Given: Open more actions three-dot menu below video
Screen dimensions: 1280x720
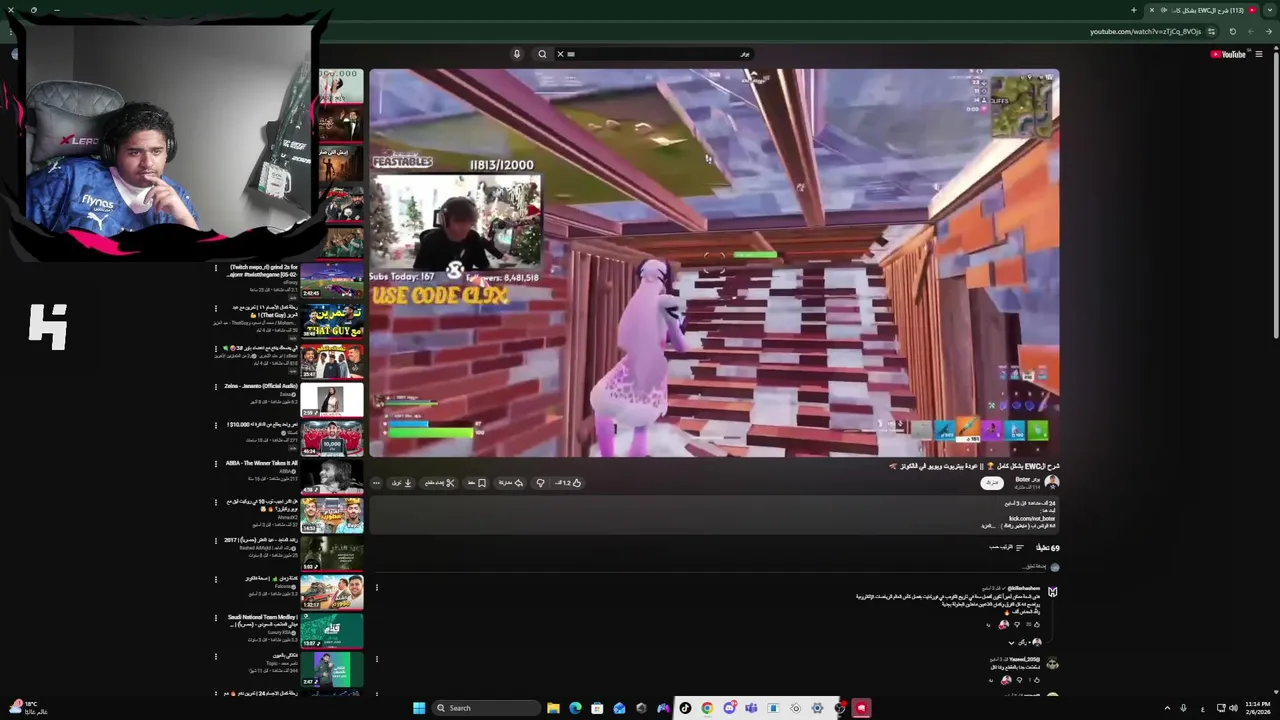Looking at the screenshot, I should coord(376,483).
